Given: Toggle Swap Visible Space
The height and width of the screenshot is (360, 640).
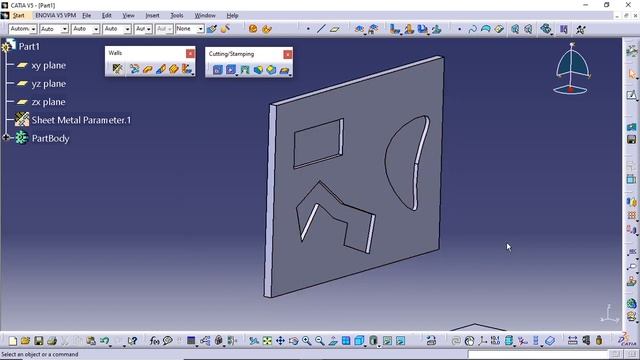Looking at the screenshot, I should click(x=400, y=340).
